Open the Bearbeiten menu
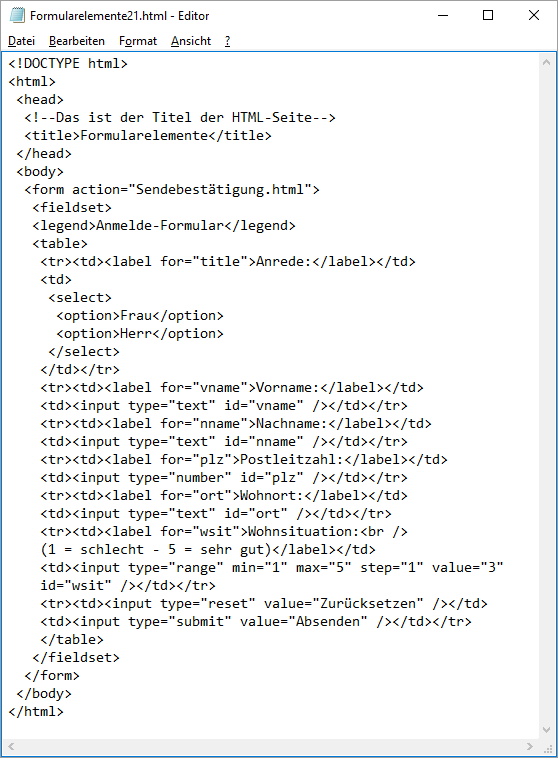Screen dimensions: 558x758 pyautogui.click(x=77, y=41)
